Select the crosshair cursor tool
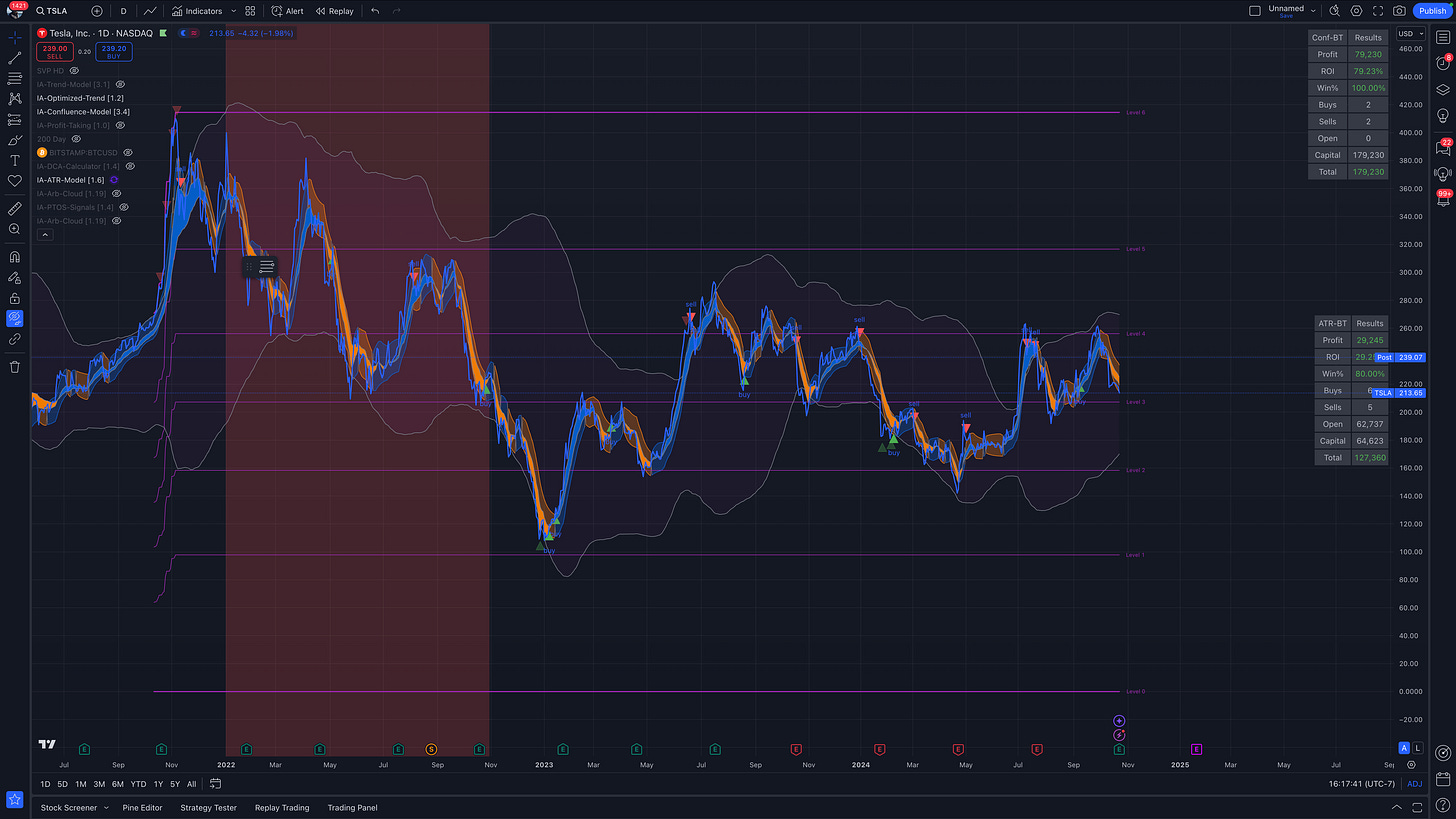Screen dimensions: 1456x819 pos(14,37)
